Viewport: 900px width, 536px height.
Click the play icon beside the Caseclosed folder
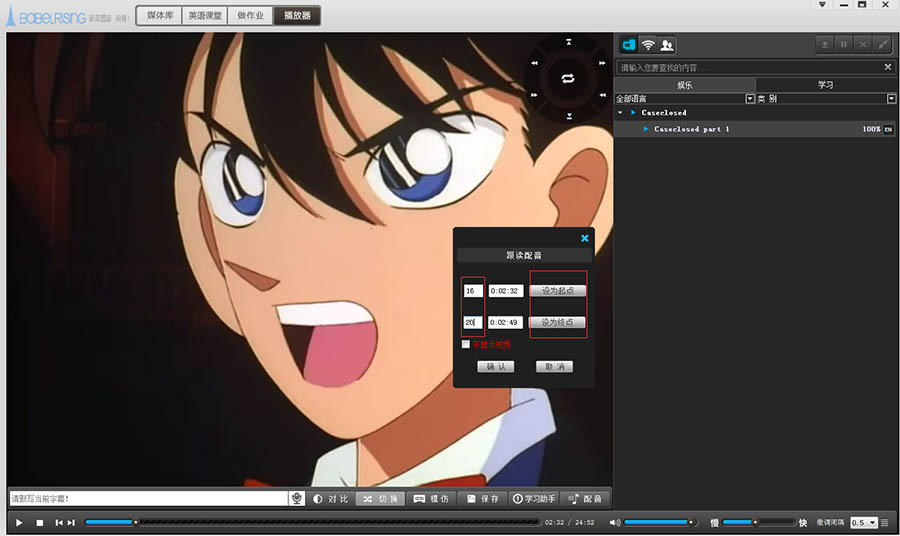click(x=633, y=112)
